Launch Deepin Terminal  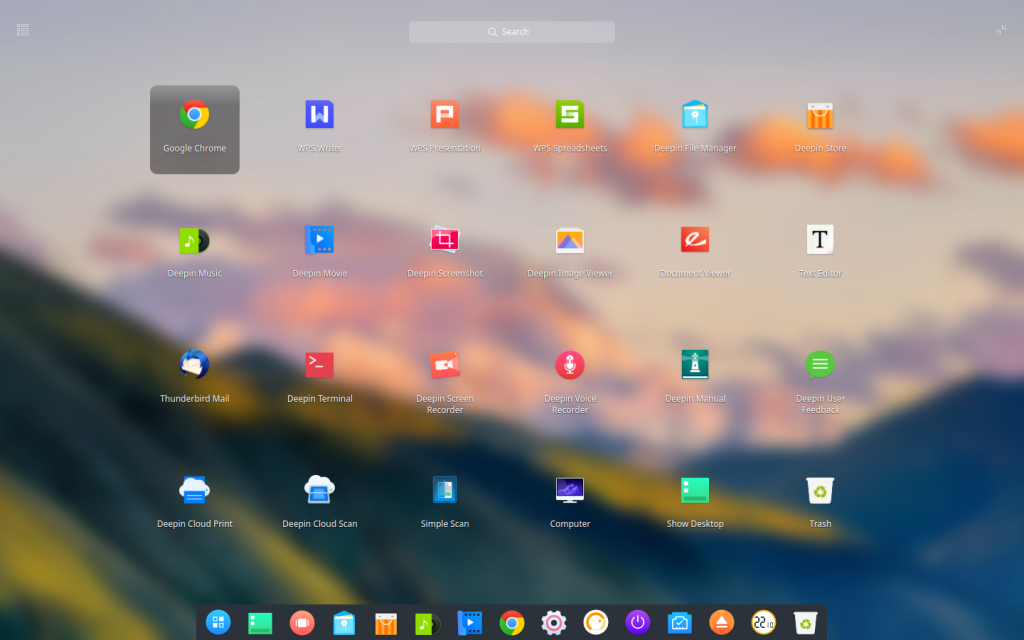pyautogui.click(x=319, y=365)
